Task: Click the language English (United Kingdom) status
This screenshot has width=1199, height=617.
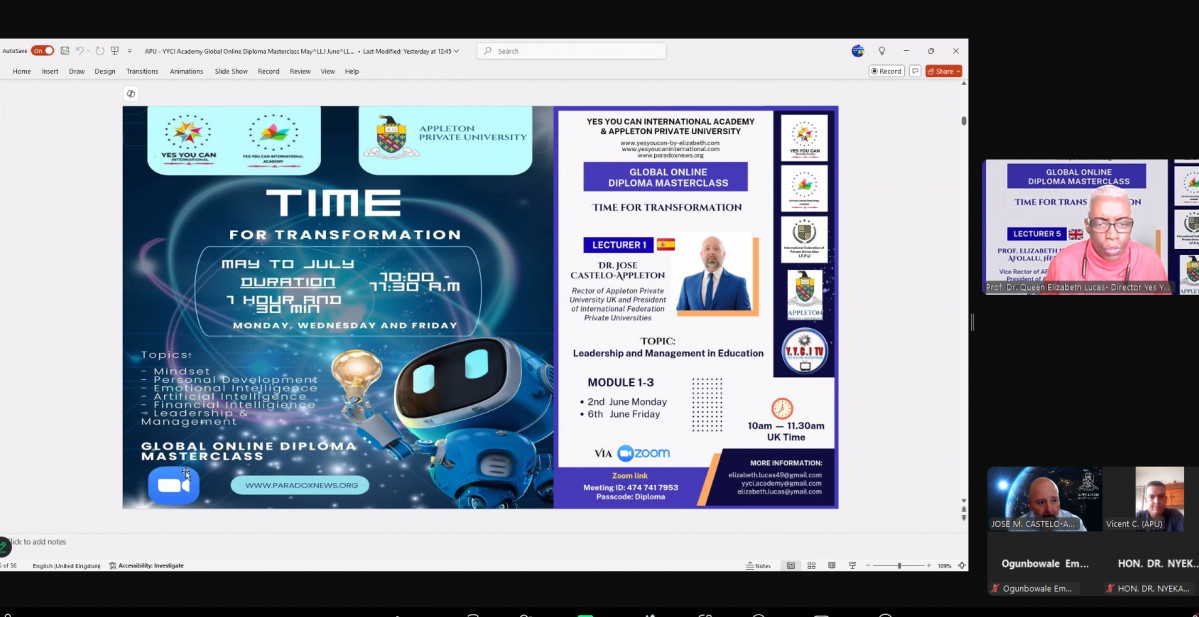Action: coord(67,566)
